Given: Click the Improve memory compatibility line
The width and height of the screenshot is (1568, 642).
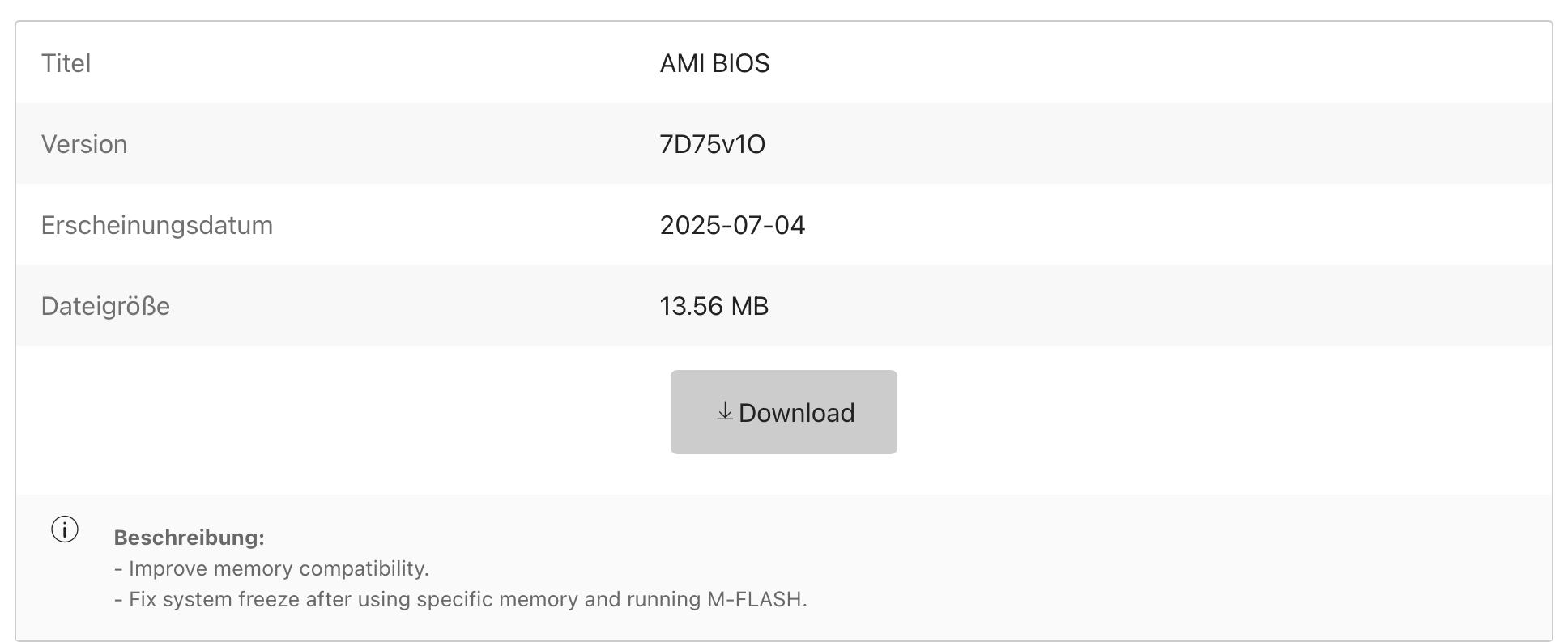Looking at the screenshot, I should tap(271, 568).
